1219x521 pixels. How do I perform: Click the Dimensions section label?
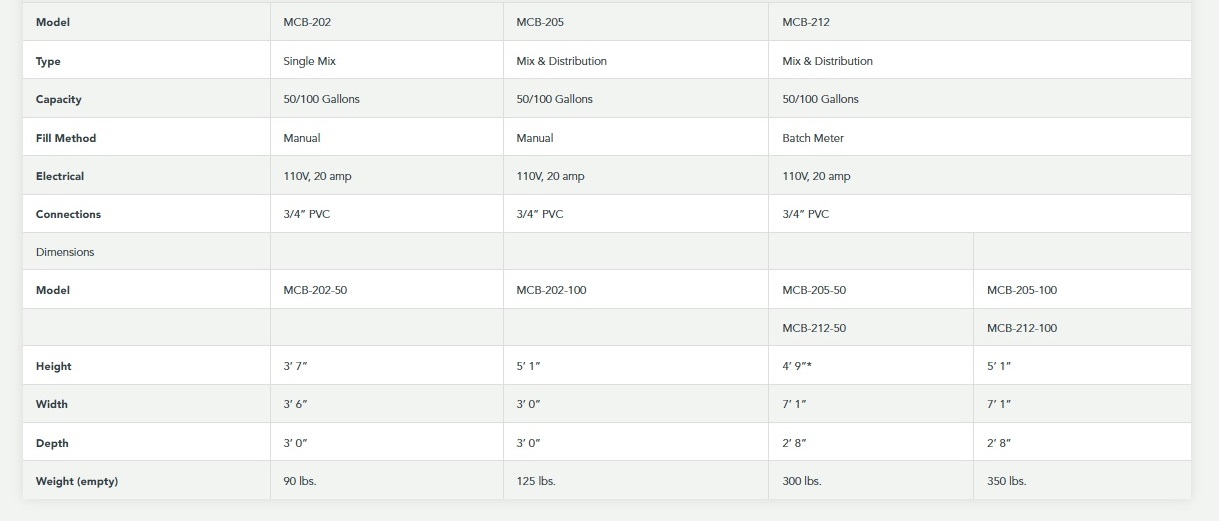[x=65, y=252]
